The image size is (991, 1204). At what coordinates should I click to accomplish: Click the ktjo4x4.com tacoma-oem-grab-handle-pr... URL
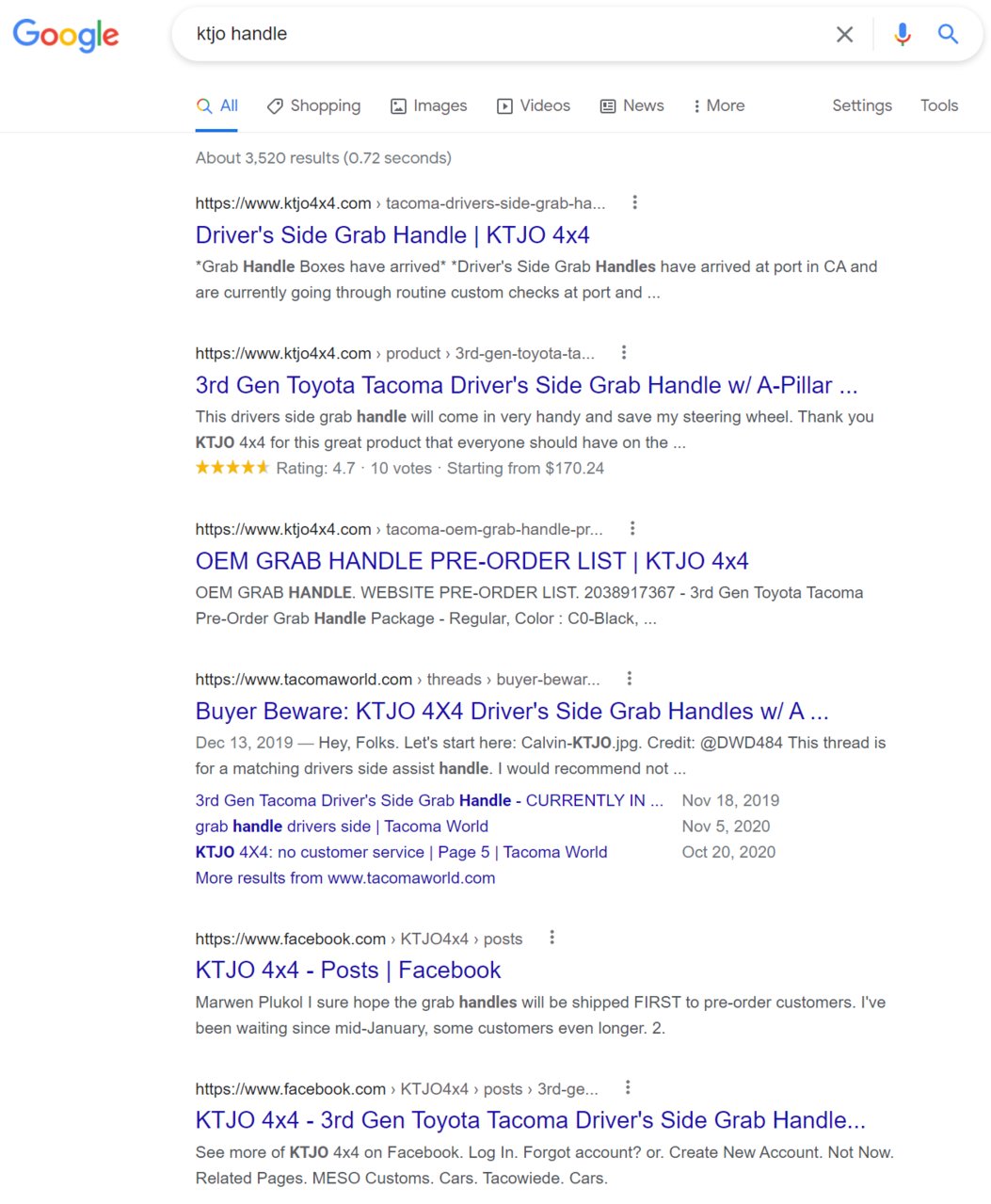(x=399, y=530)
